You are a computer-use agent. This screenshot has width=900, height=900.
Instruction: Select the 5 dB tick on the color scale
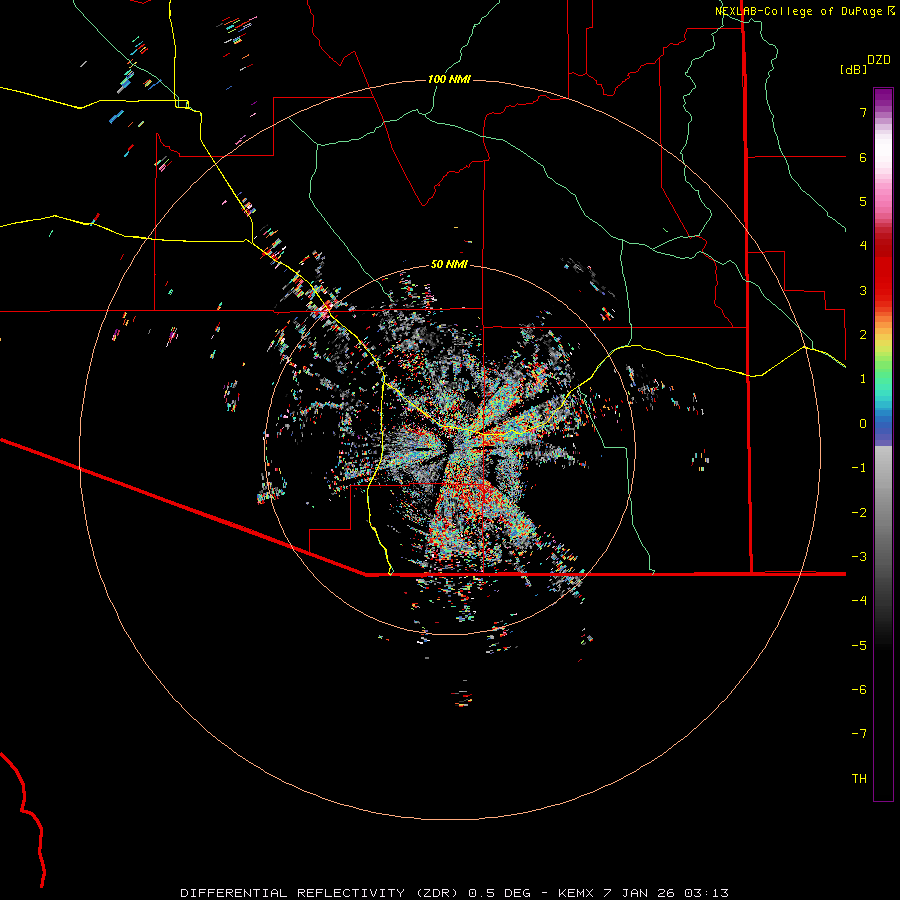point(863,201)
